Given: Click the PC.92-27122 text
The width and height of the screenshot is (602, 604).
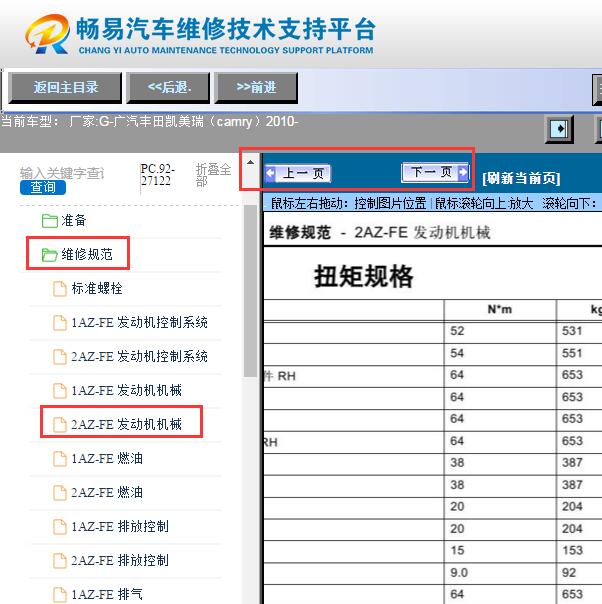Looking at the screenshot, I should (x=158, y=174).
